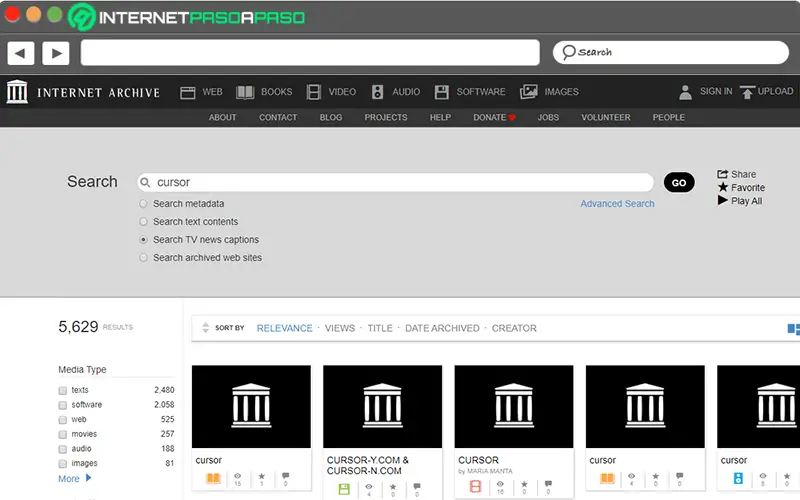
Task: Select the Search metadata radio option
Action: tap(144, 204)
